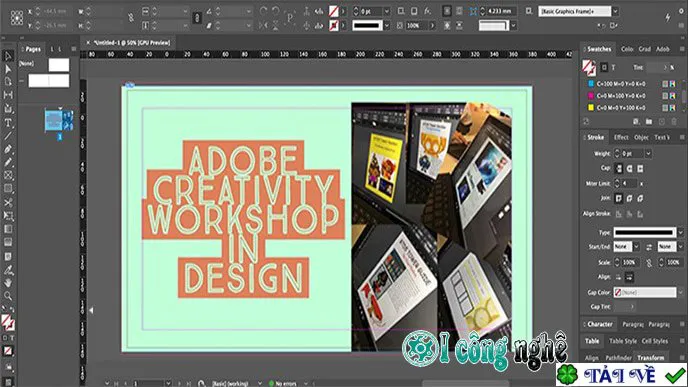Click the Untitled-1 document tab

(x=132, y=43)
